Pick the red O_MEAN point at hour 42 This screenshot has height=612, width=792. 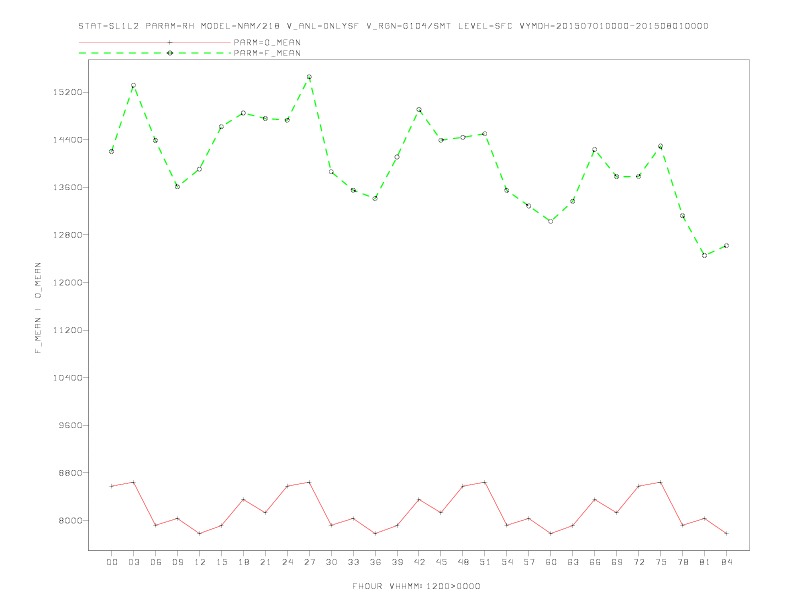point(419,499)
